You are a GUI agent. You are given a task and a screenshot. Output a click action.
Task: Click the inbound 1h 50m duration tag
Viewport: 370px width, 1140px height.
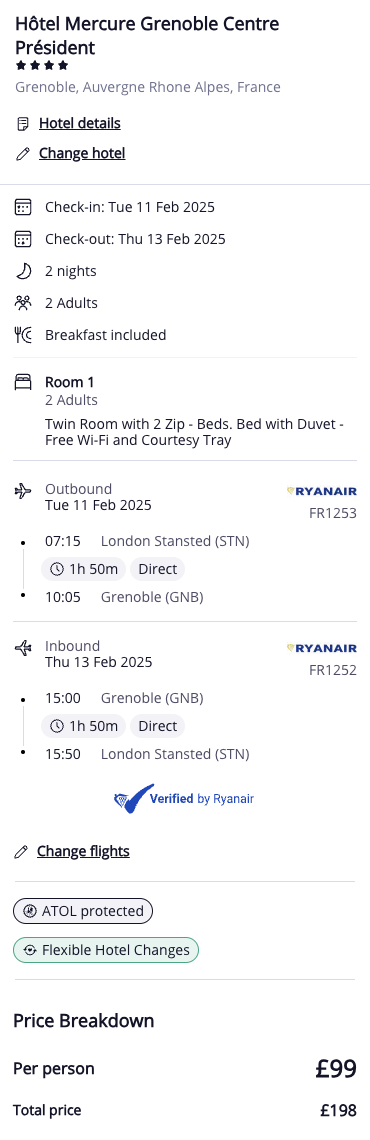pyautogui.click(x=84, y=726)
